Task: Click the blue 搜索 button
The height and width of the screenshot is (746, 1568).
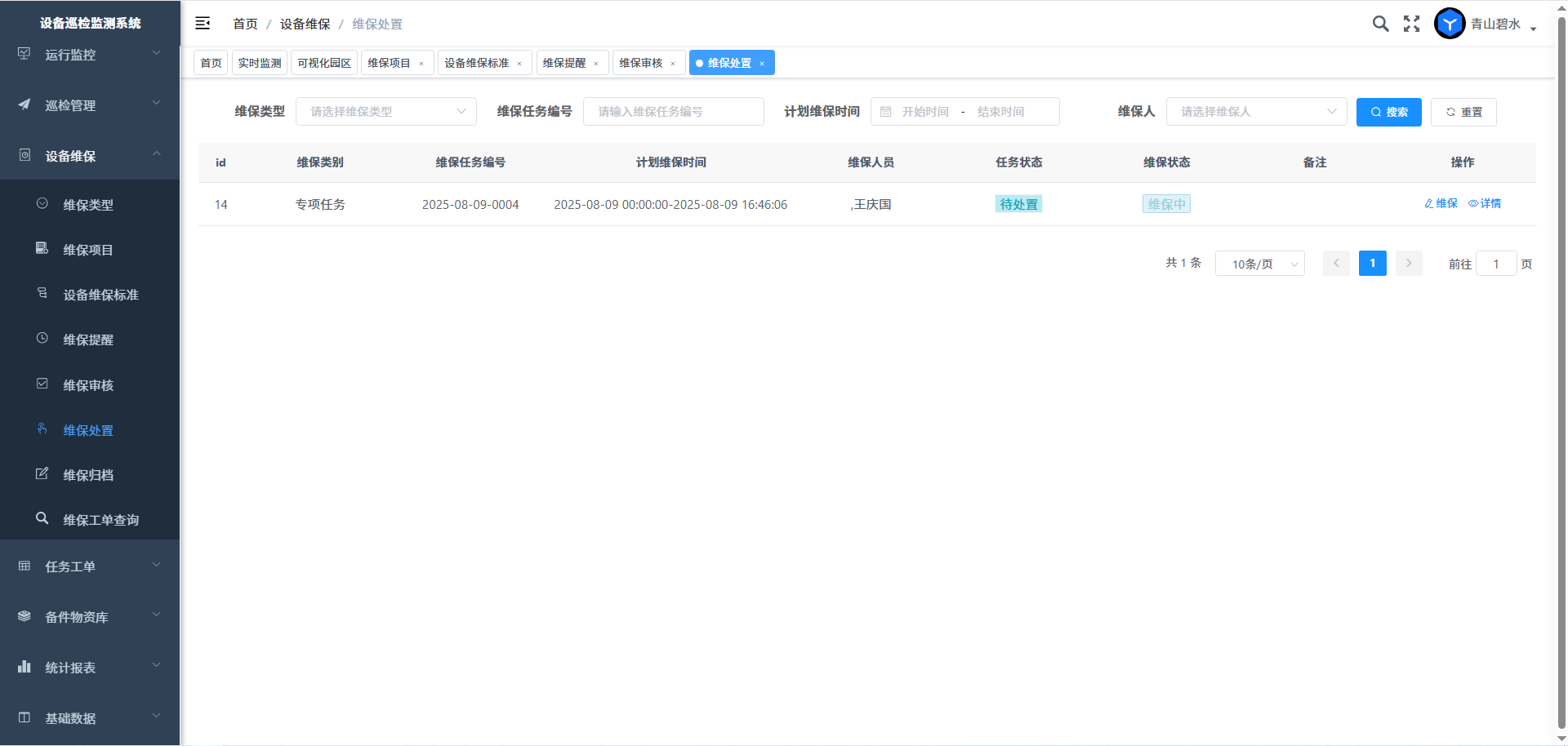Action: click(1388, 112)
